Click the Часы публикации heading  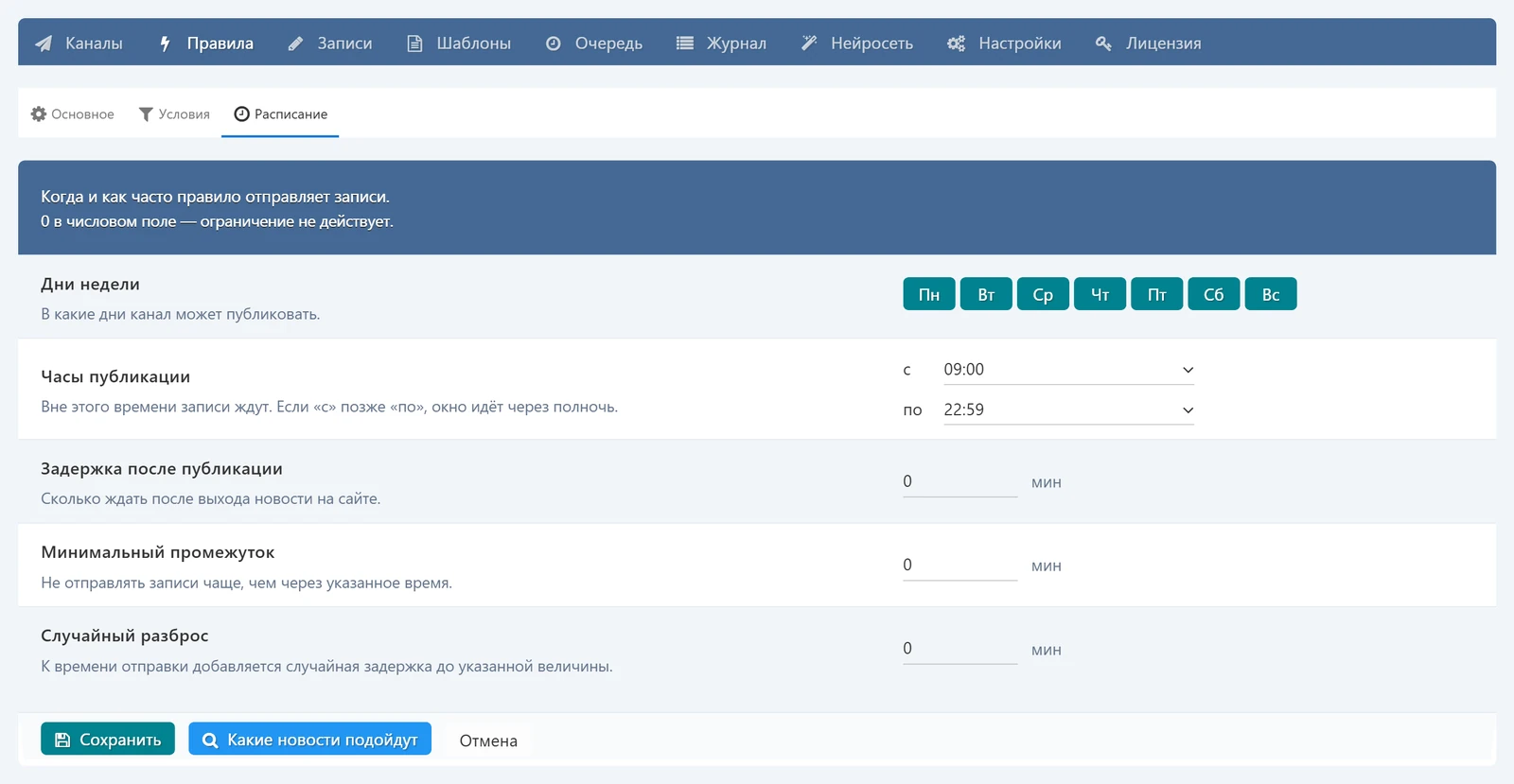click(115, 376)
